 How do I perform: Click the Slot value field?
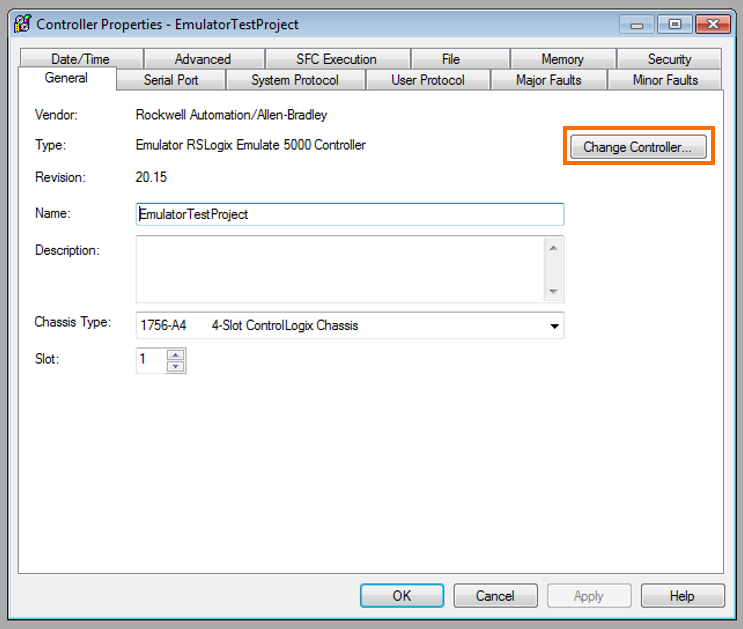coord(151,360)
